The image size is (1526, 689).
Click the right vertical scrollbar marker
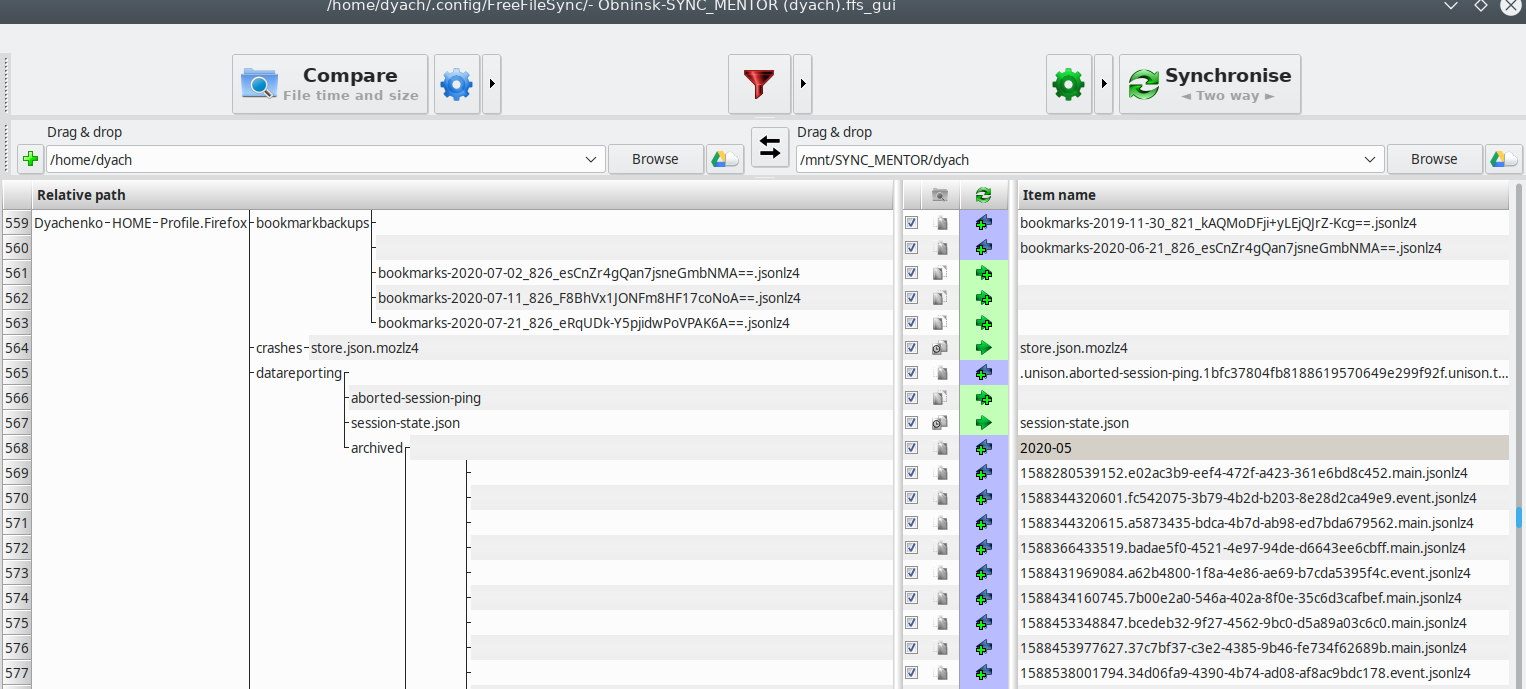(x=1520, y=516)
